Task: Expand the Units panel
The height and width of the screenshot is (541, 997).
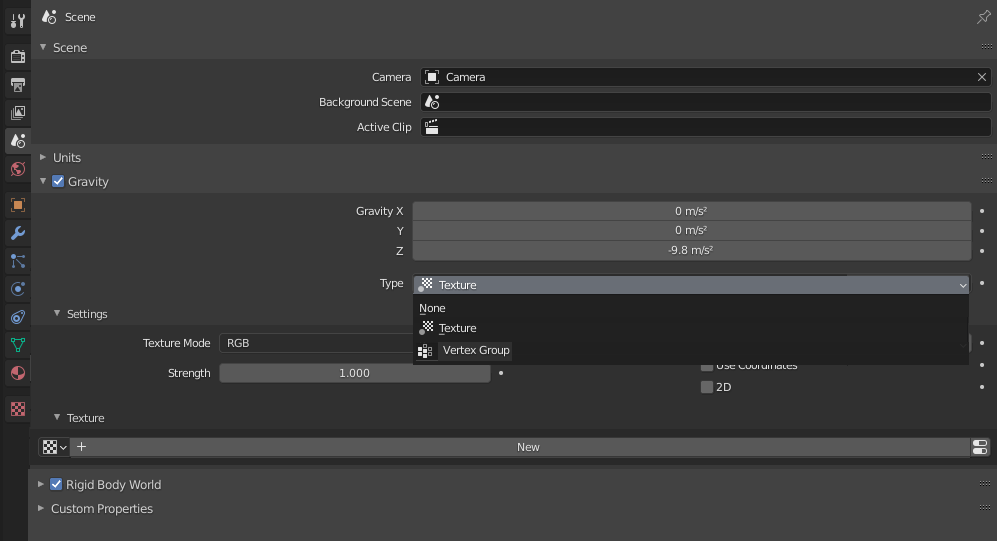Action: pyautogui.click(x=43, y=157)
